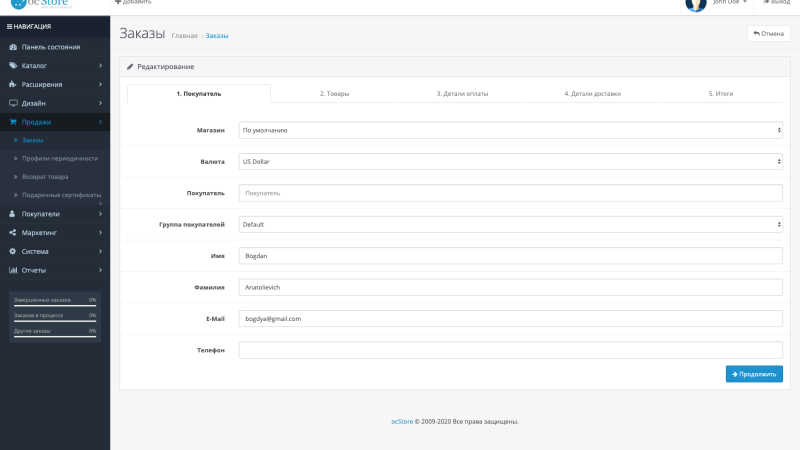Click the Маркетинг share icon
This screenshot has width=800, height=450.
click(13, 233)
